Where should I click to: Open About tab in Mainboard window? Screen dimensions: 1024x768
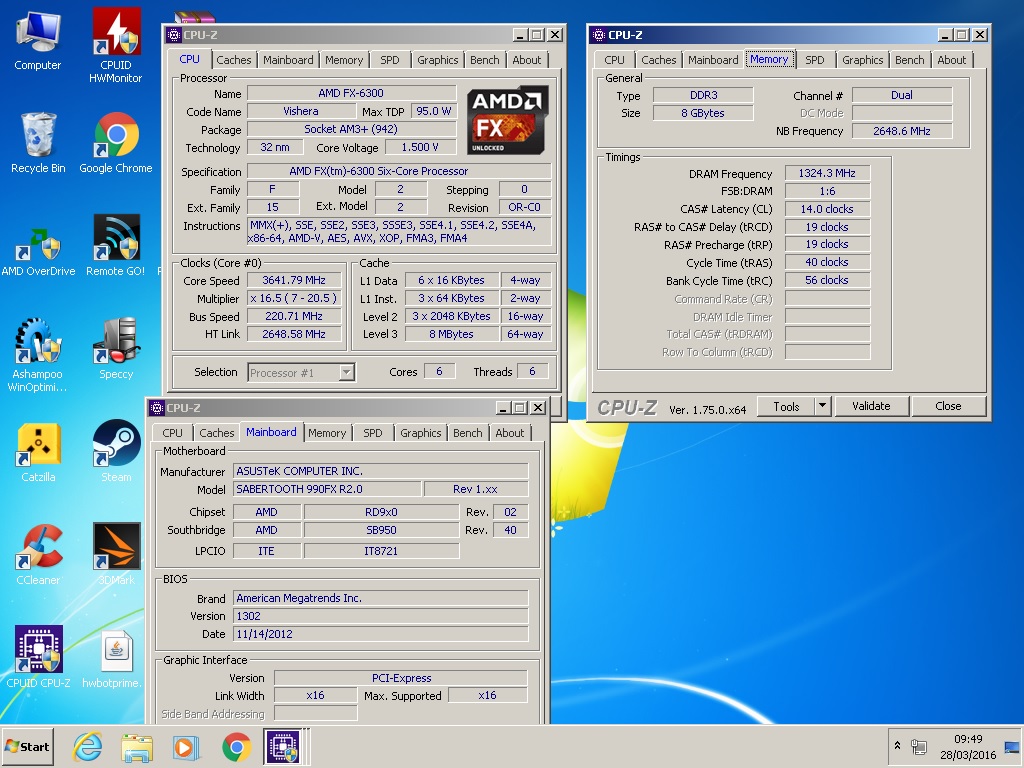509,432
